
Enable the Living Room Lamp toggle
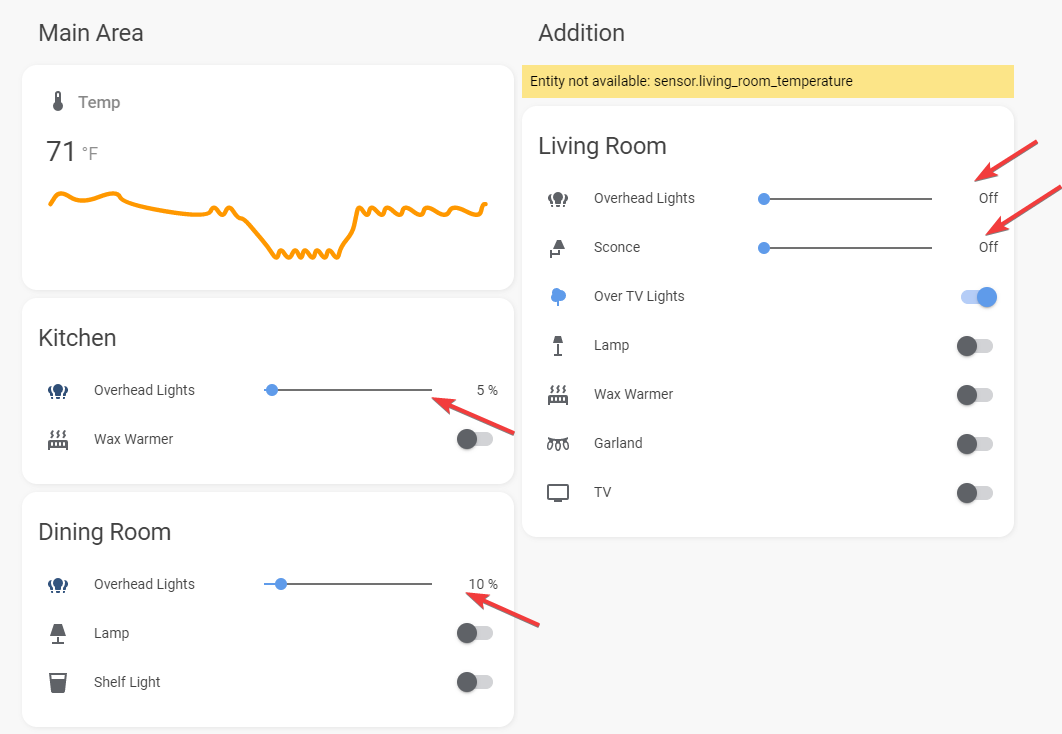(x=975, y=345)
